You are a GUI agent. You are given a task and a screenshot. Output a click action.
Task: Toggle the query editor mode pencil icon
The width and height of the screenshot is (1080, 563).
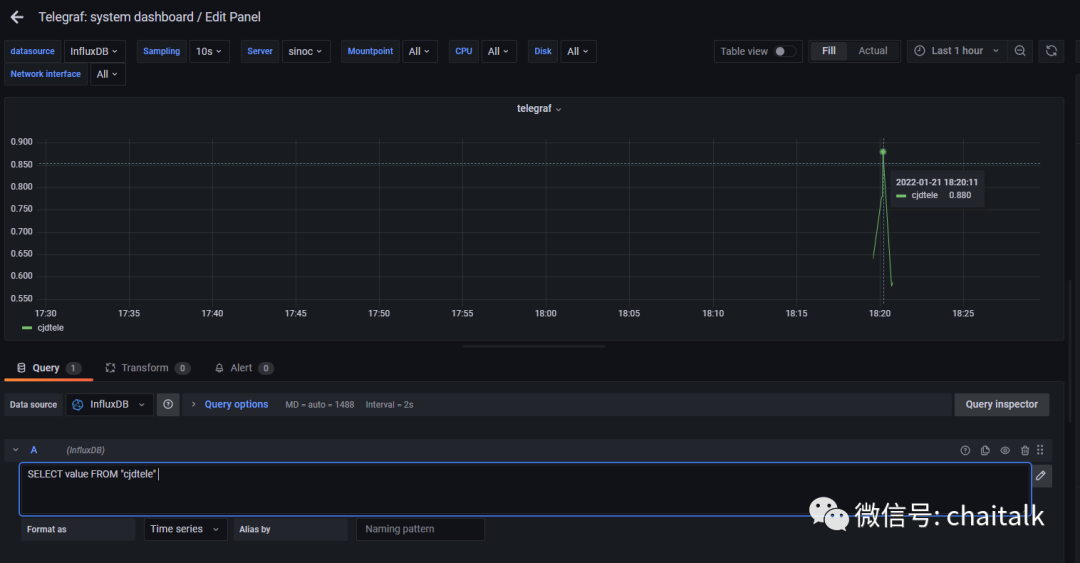1041,476
